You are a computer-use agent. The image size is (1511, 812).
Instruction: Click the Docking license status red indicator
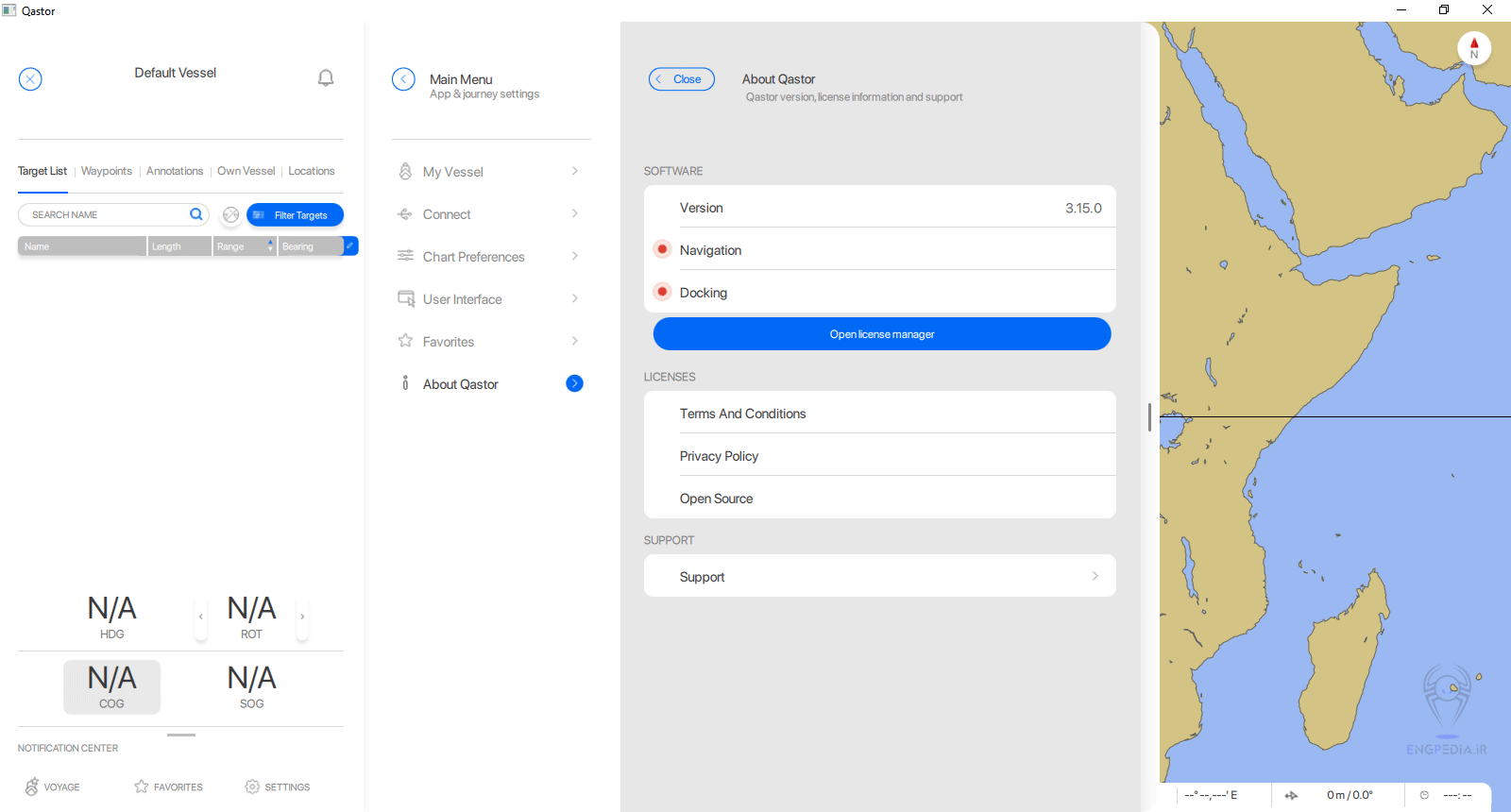pyautogui.click(x=662, y=292)
